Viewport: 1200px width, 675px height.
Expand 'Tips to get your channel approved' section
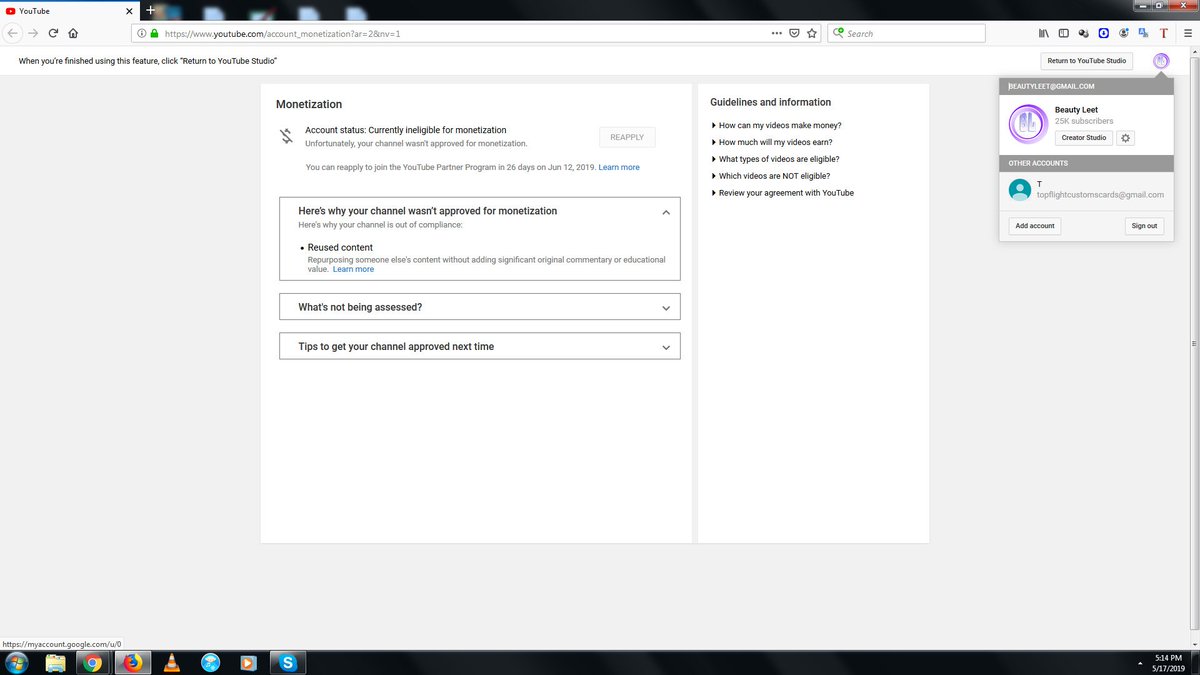(x=480, y=346)
